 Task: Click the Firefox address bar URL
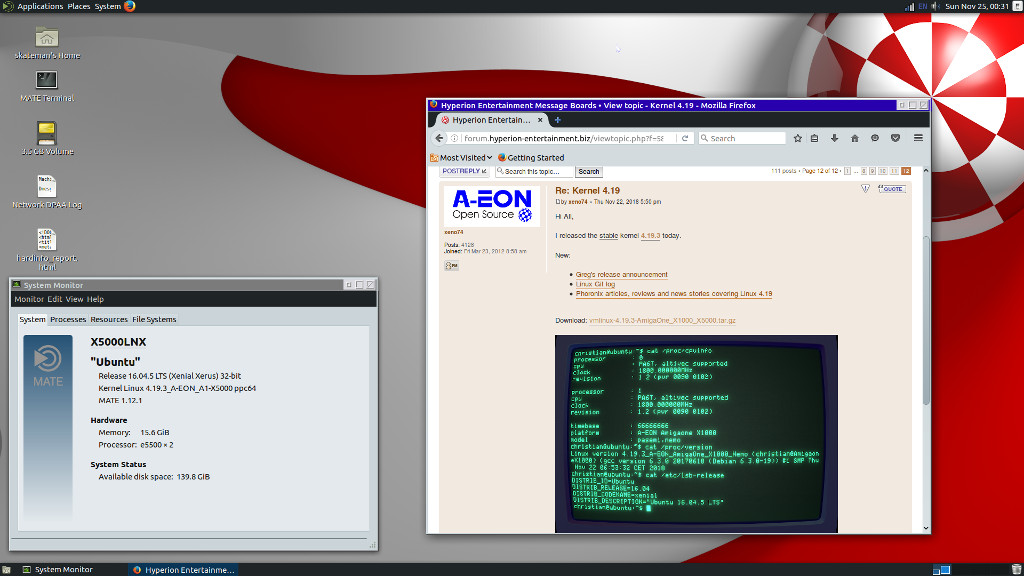[564, 138]
